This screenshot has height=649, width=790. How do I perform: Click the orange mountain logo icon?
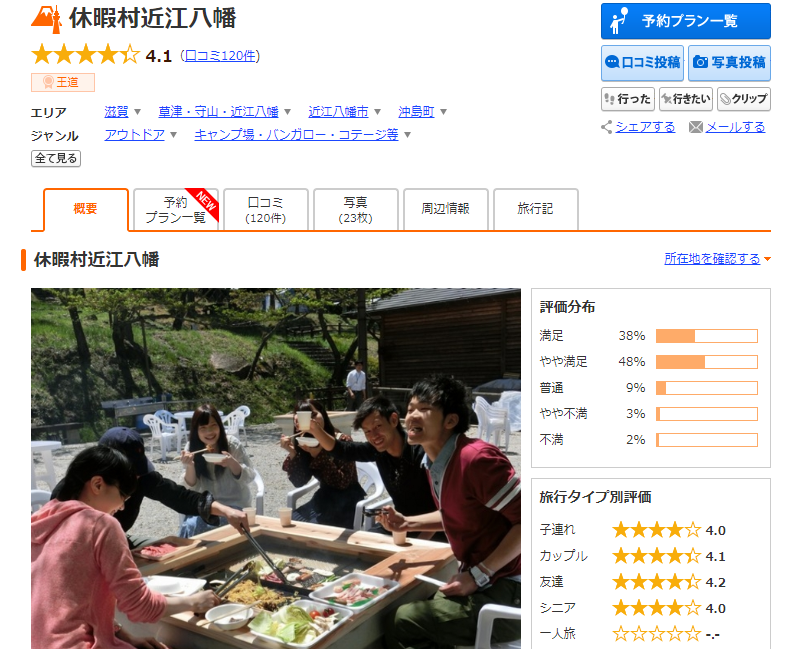click(46, 18)
